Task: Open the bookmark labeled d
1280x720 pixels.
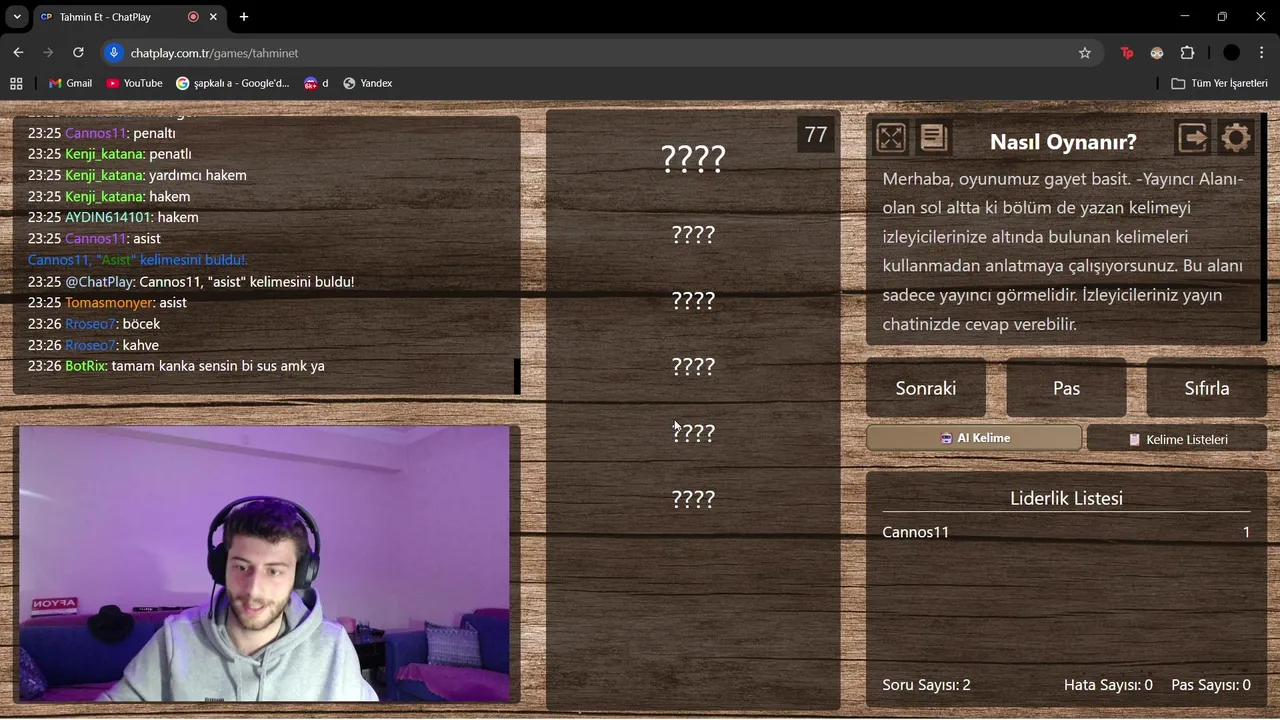Action: (x=317, y=83)
